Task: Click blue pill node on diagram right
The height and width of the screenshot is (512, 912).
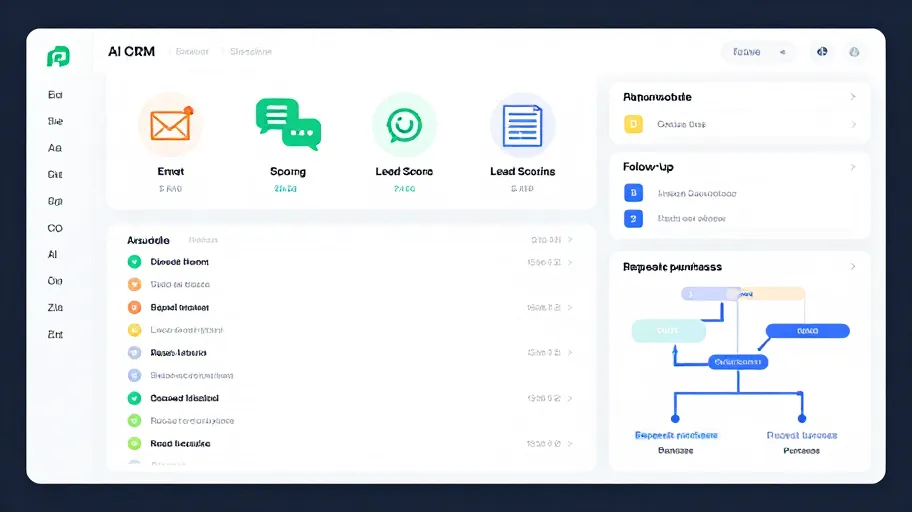Action: (808, 331)
